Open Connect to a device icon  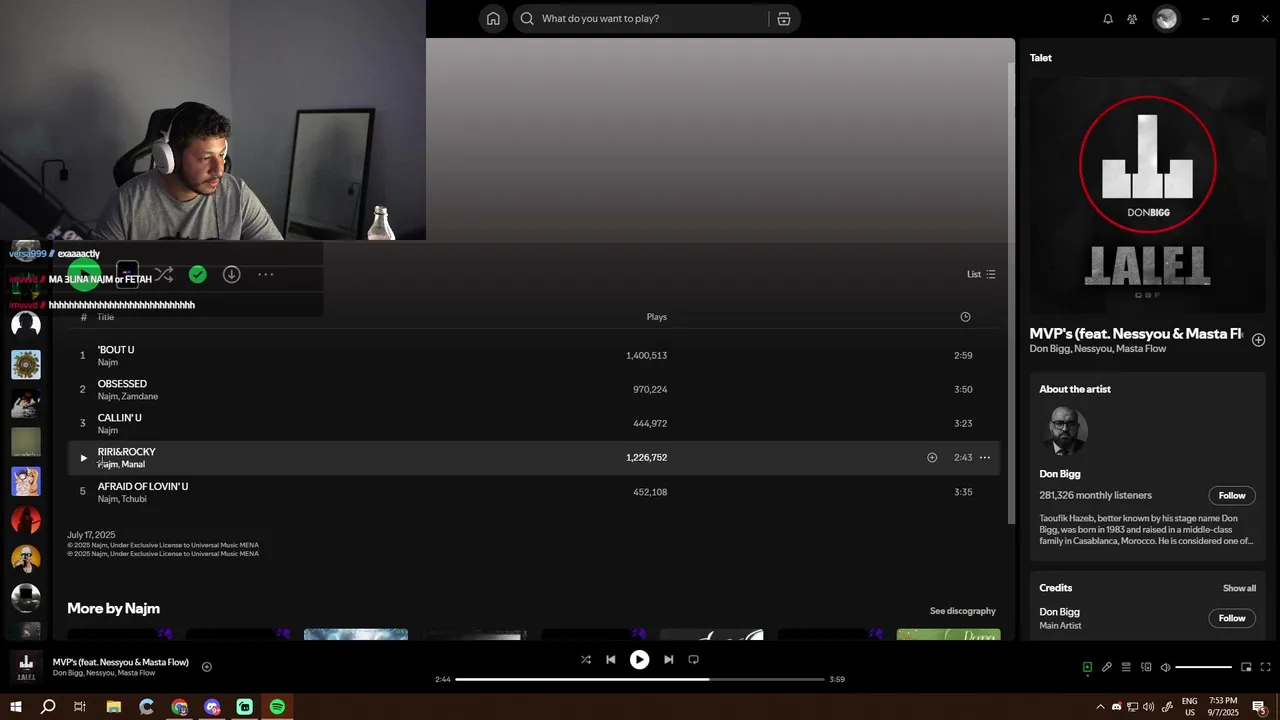[x=1146, y=667]
